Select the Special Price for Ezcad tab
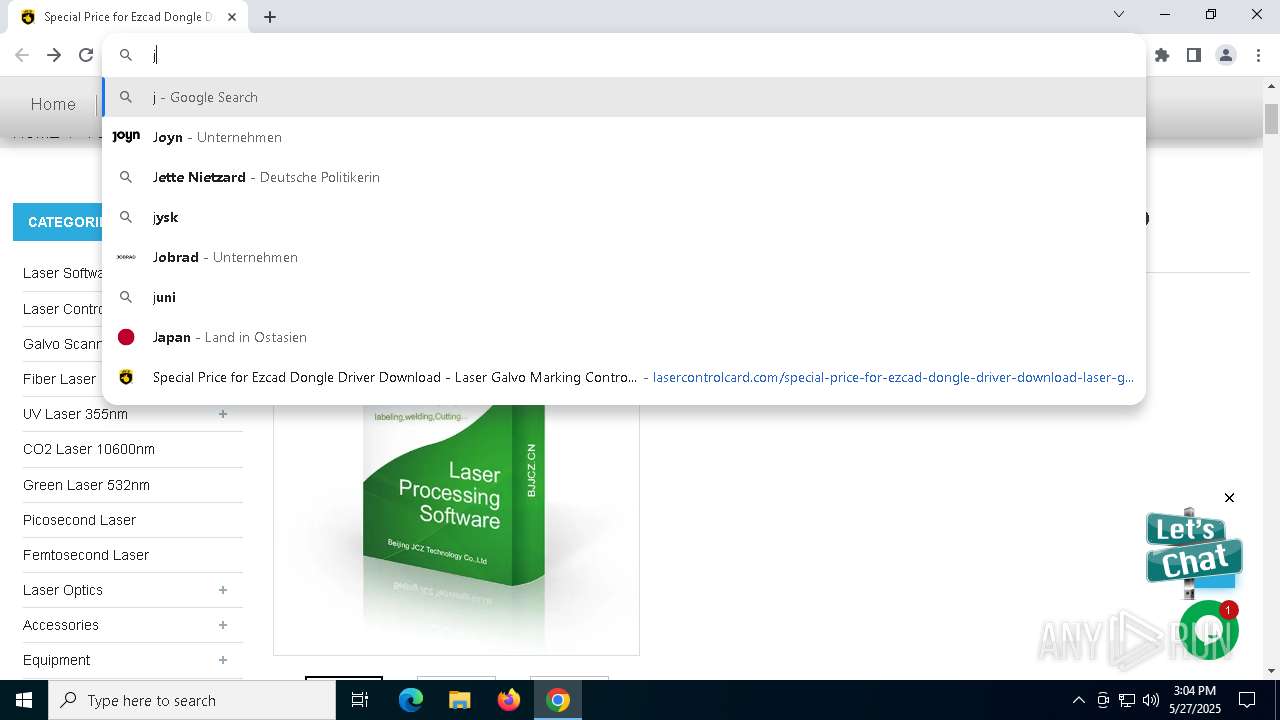Image resolution: width=1280 pixels, height=720 pixels. pyautogui.click(x=128, y=17)
